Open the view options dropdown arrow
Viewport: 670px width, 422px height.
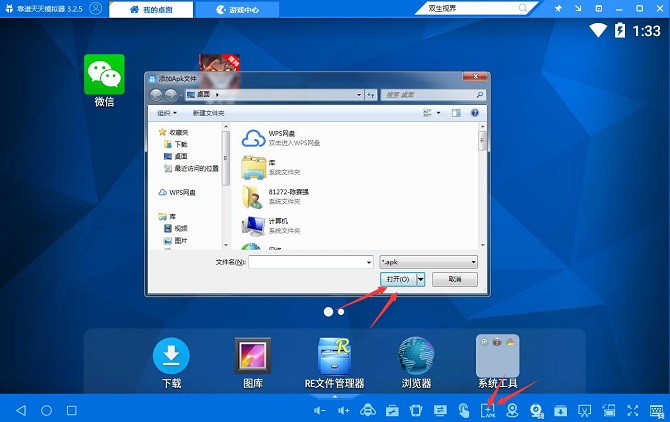click(438, 113)
